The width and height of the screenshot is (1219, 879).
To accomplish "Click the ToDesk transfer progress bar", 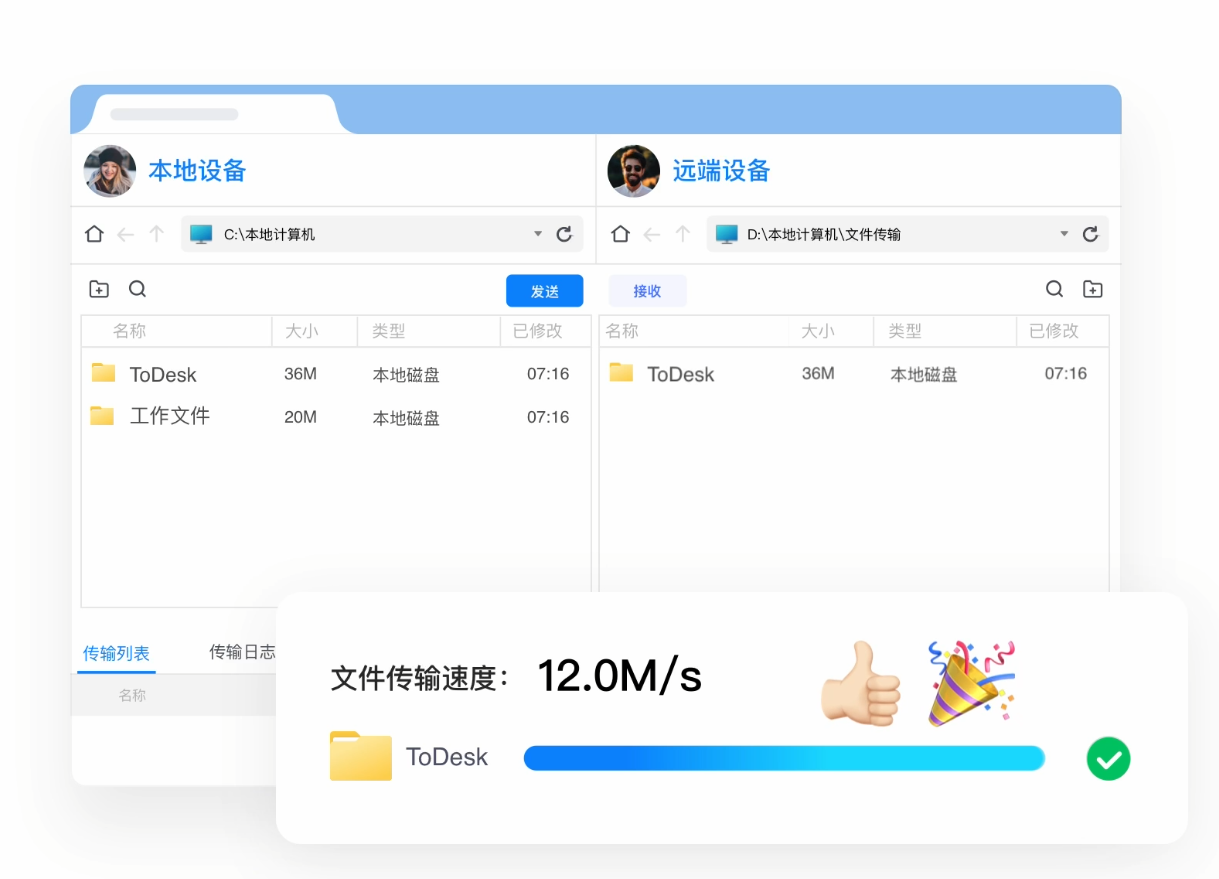I will tap(784, 758).
